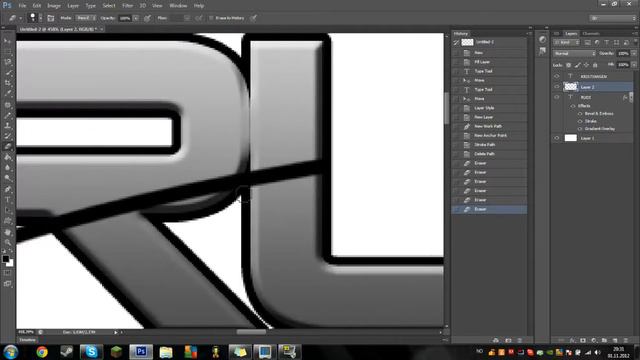Screen dimensions: 640x360
Task: Open the File menu
Action: 22,6
